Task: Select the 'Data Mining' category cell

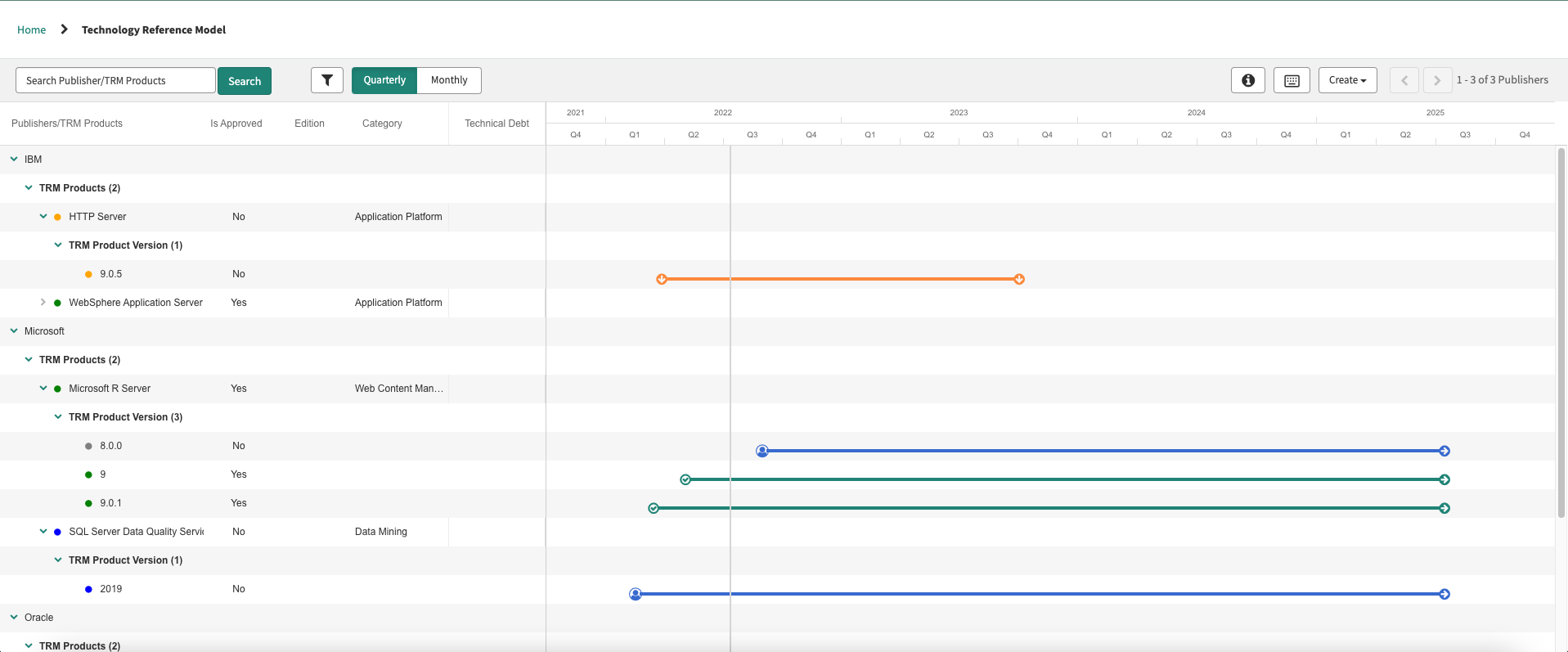Action: click(381, 532)
